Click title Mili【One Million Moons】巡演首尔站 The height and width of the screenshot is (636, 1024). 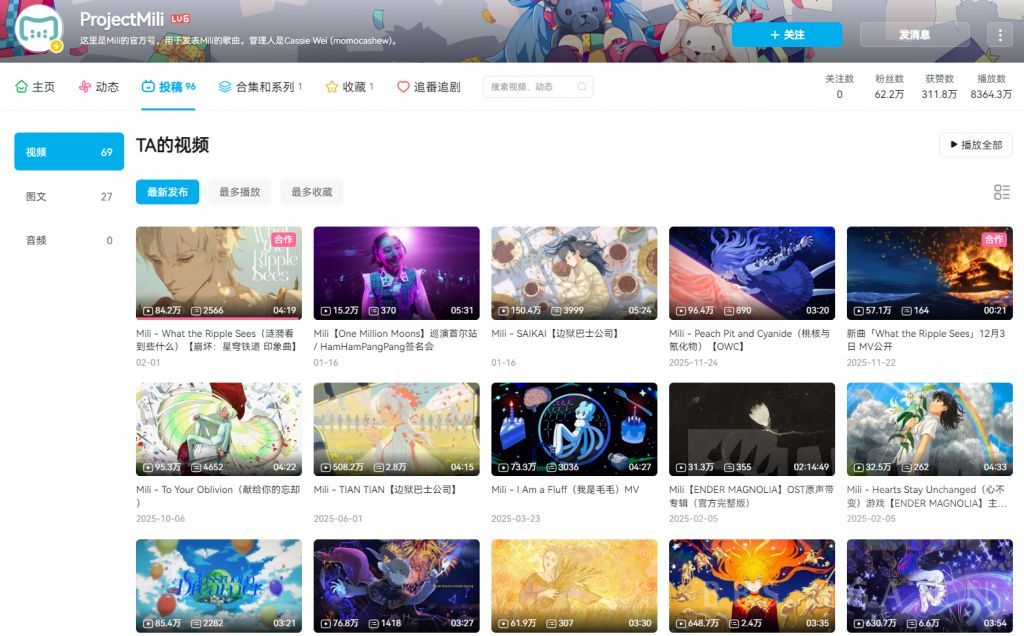pos(395,340)
